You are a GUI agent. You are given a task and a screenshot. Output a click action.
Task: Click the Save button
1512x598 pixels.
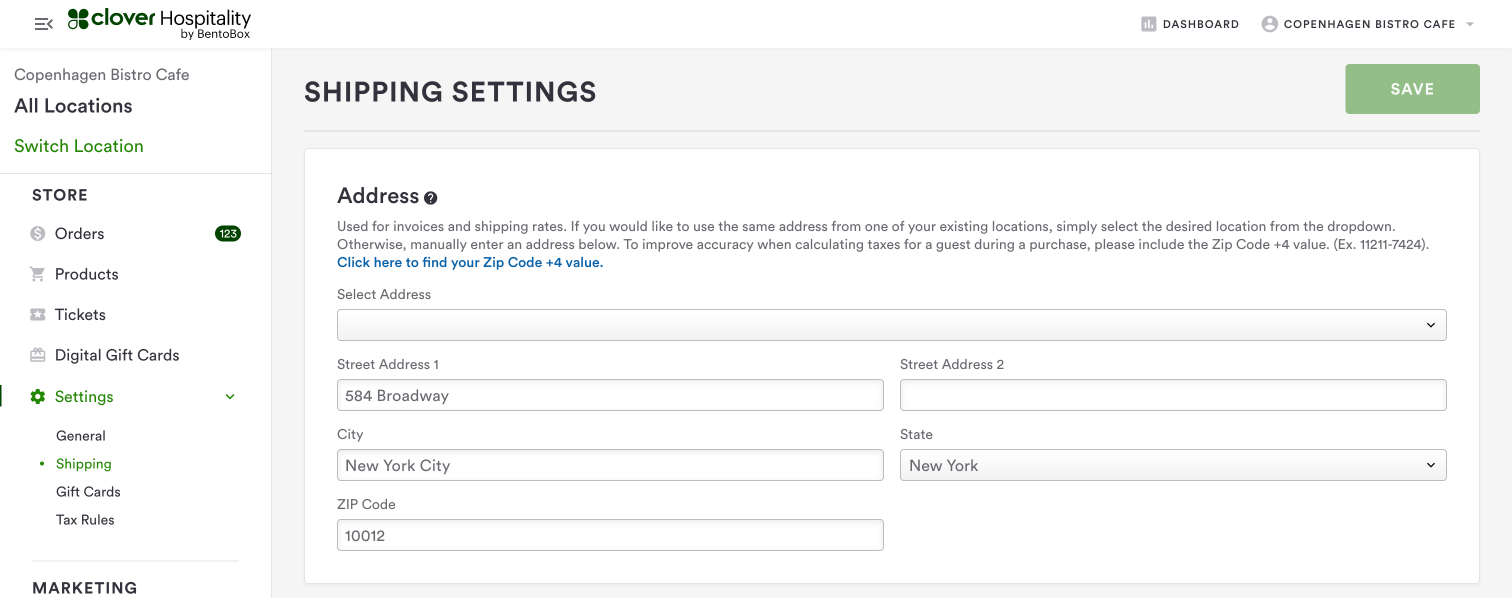(1412, 89)
